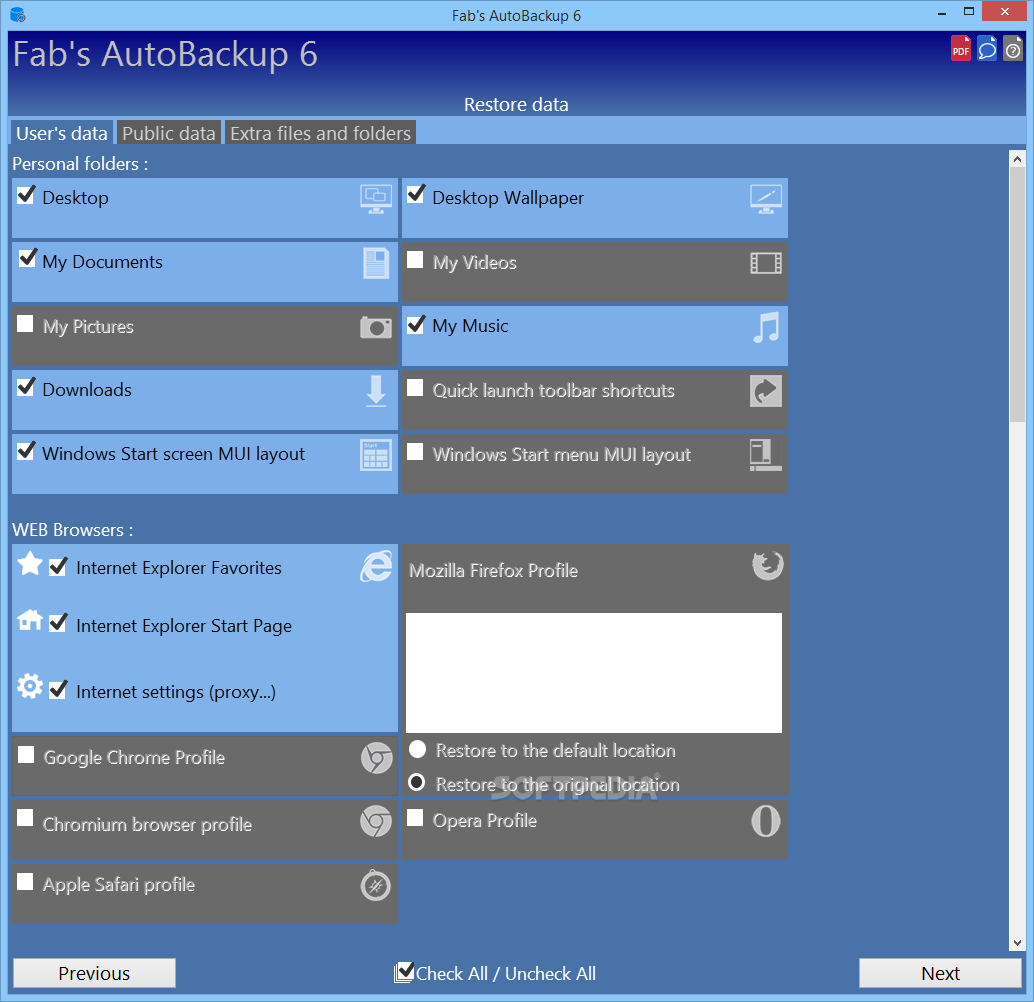Click the WEB Browsers heading
Image resolution: width=1034 pixels, height=1002 pixels.
(x=73, y=530)
